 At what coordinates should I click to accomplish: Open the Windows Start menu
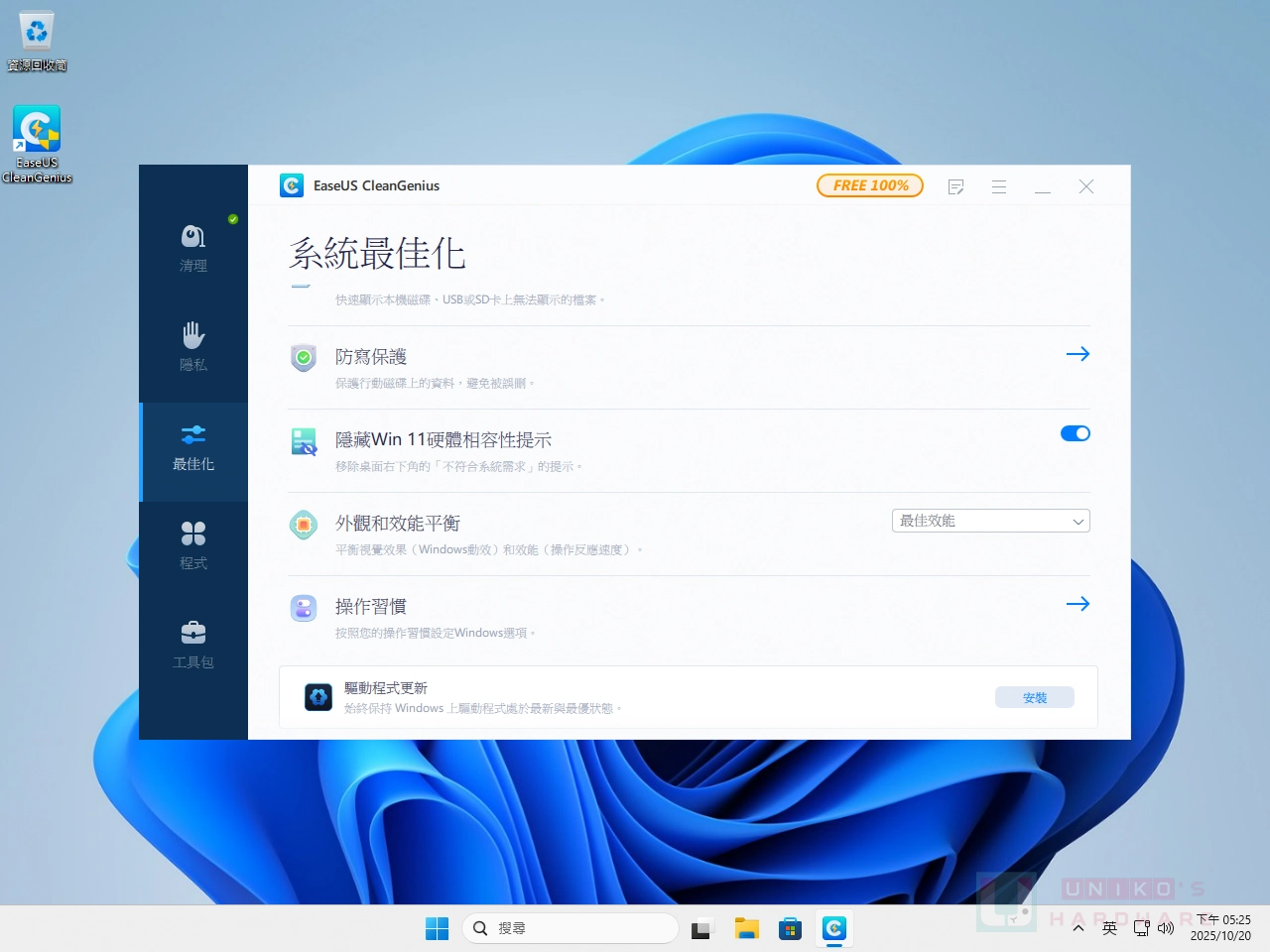[437, 928]
